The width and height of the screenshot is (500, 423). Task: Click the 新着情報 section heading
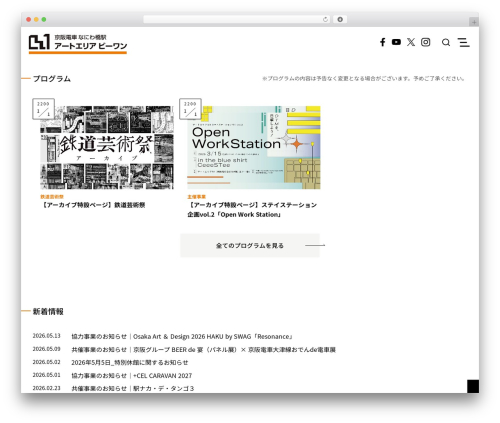coord(48,311)
